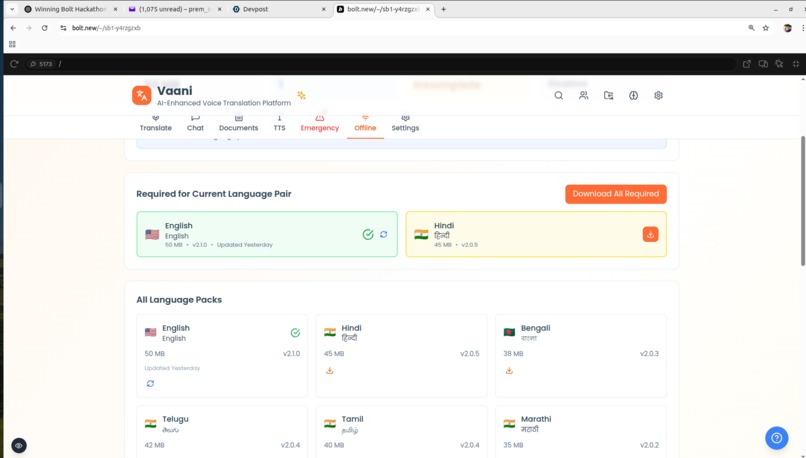Open the users icon in Vaani header

pos(583,96)
